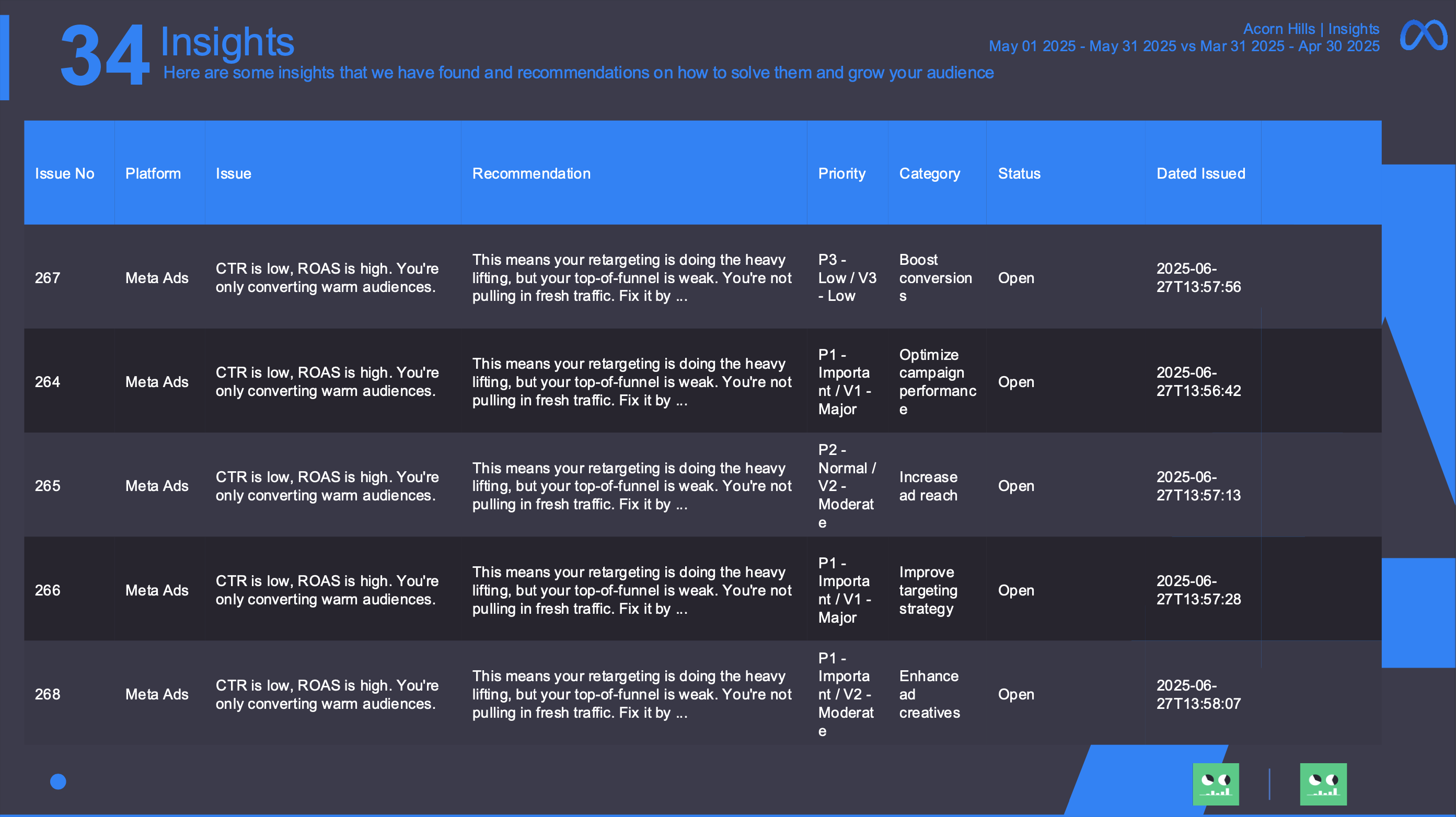Image resolution: width=1456 pixels, height=817 pixels.
Task: Click the large 34 insights count
Action: pos(105,55)
